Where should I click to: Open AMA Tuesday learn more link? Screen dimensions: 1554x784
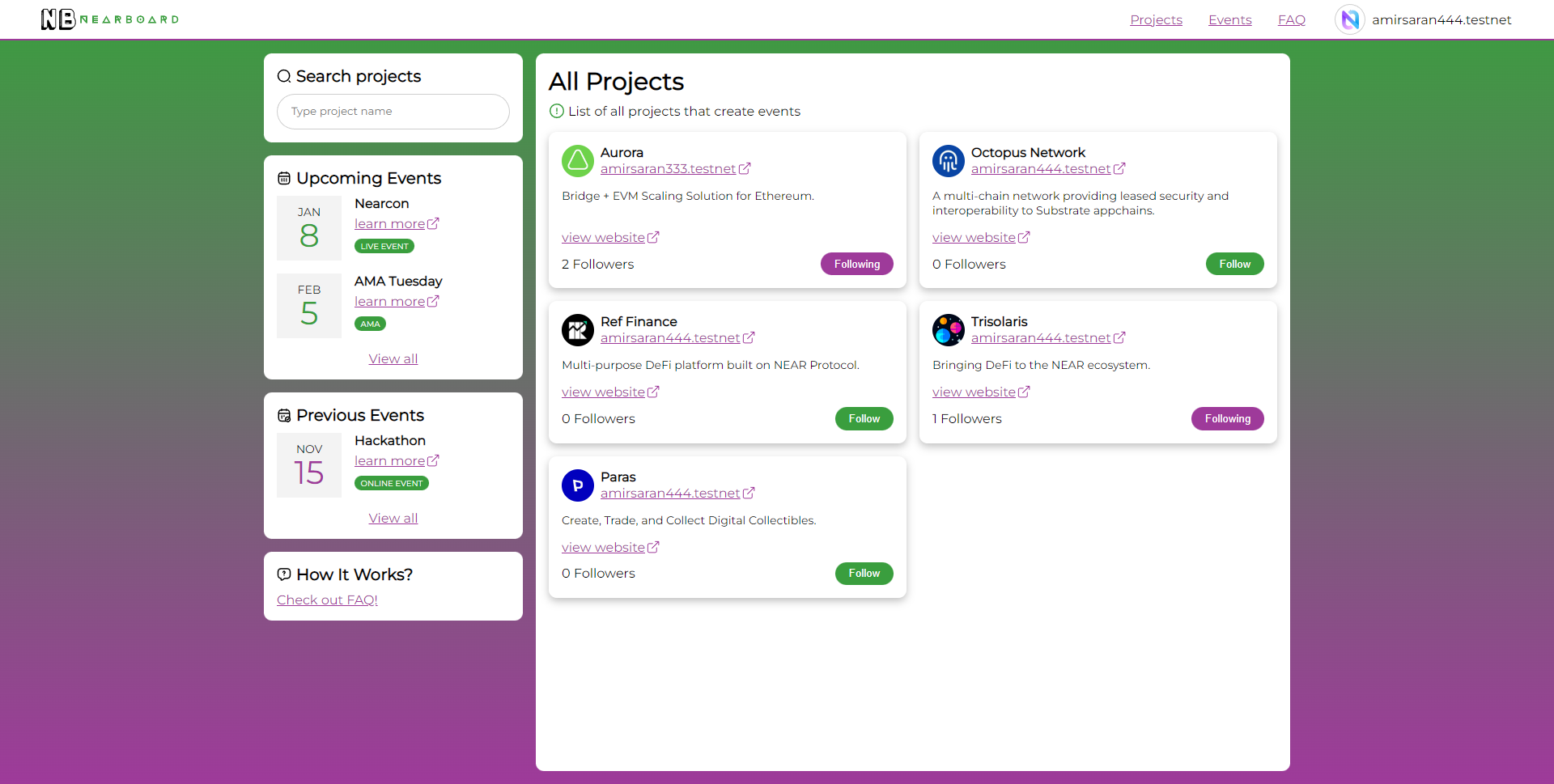397,301
